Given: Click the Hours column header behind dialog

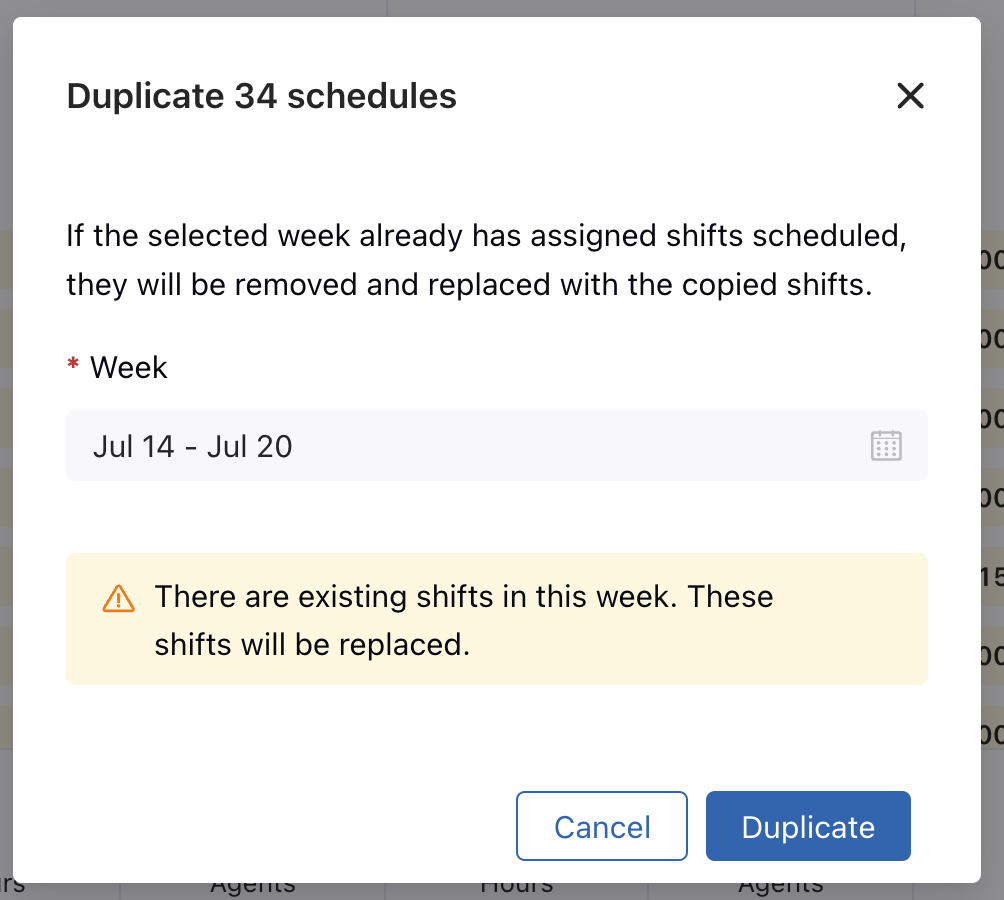Looking at the screenshot, I should click(x=517, y=888).
